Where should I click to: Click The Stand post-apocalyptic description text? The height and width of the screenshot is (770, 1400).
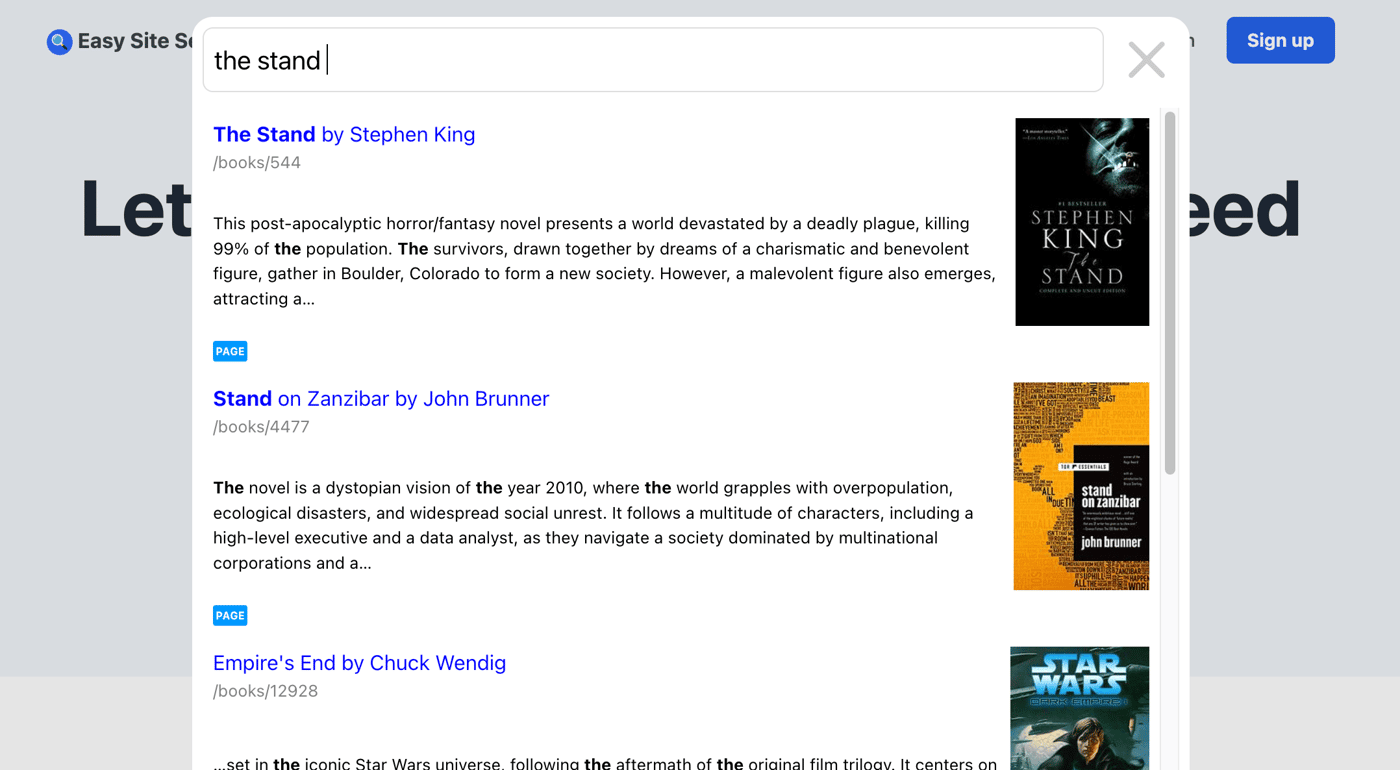(x=604, y=261)
